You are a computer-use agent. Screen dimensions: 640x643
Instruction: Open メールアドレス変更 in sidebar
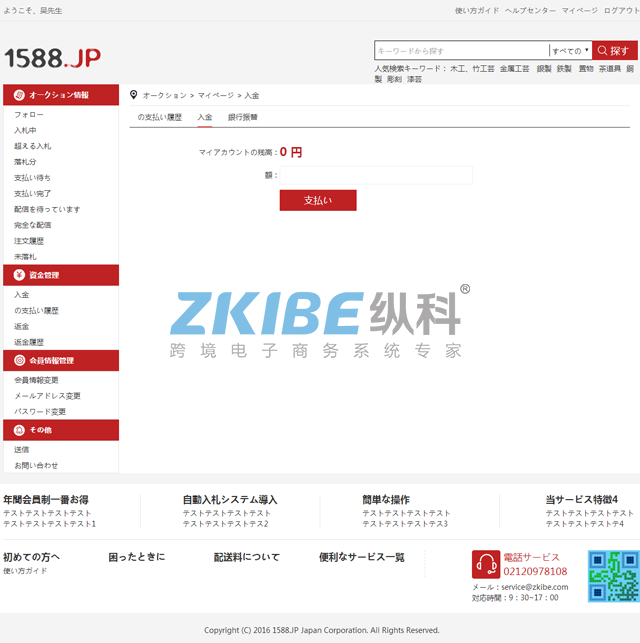coord(48,396)
